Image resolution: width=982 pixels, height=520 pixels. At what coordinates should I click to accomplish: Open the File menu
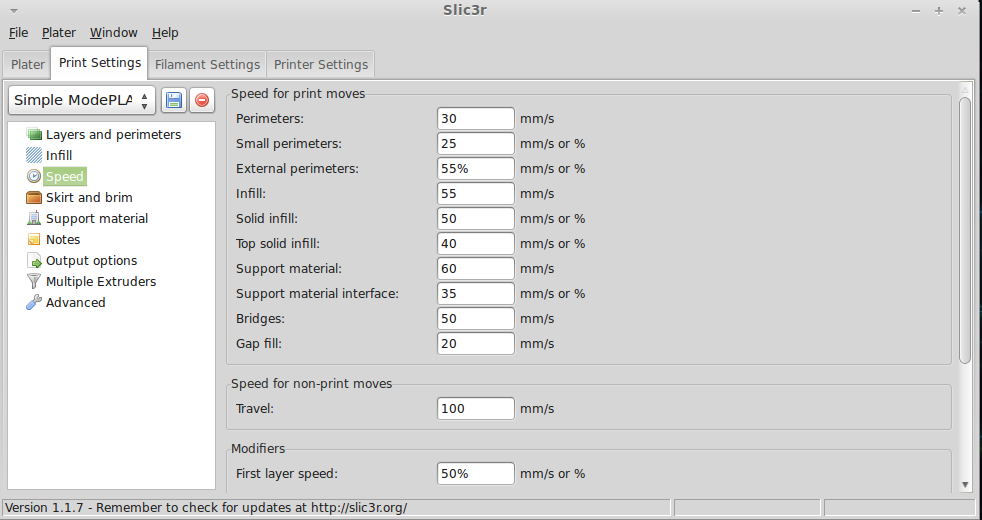pos(18,33)
